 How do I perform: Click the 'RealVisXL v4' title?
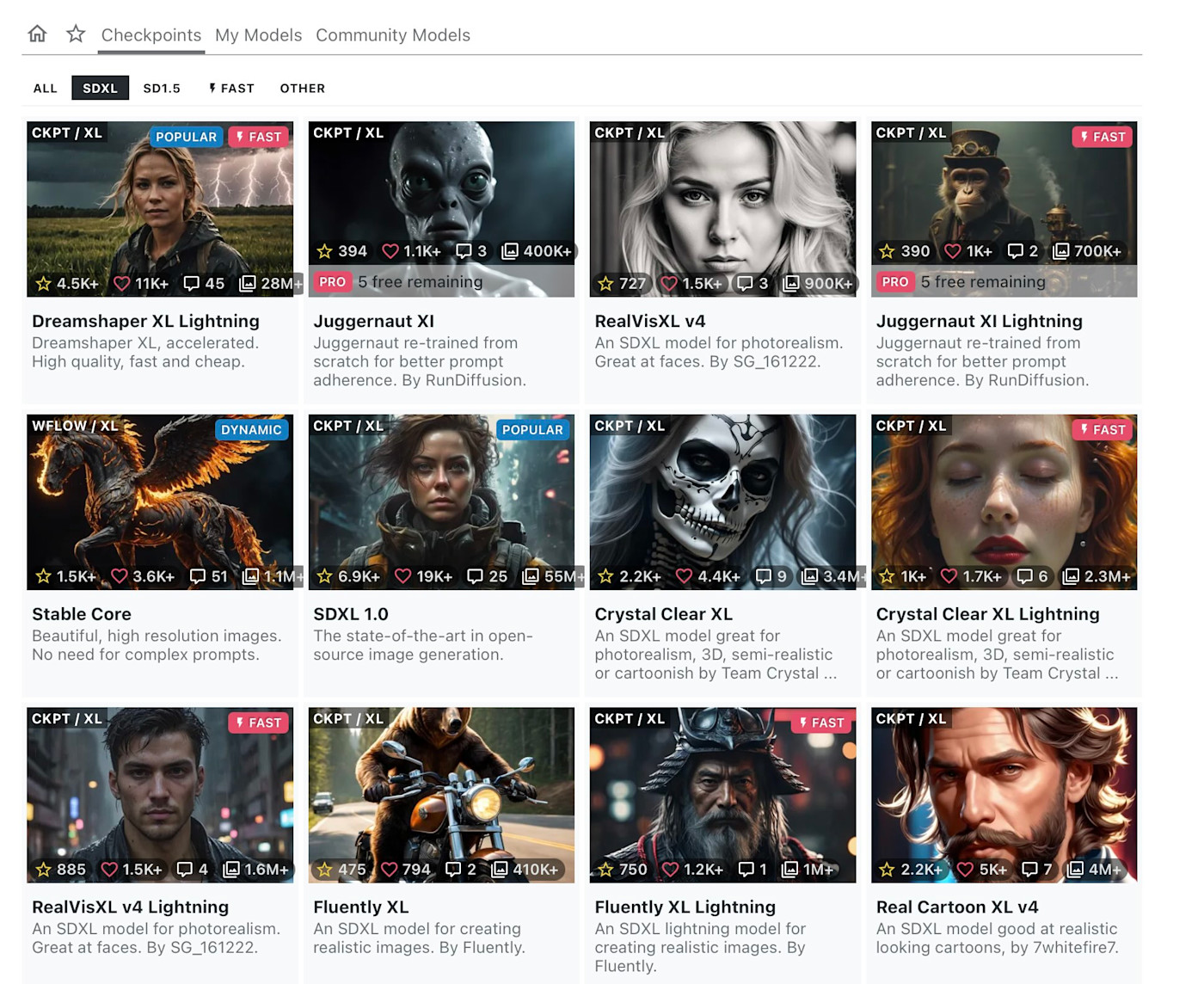[650, 321]
